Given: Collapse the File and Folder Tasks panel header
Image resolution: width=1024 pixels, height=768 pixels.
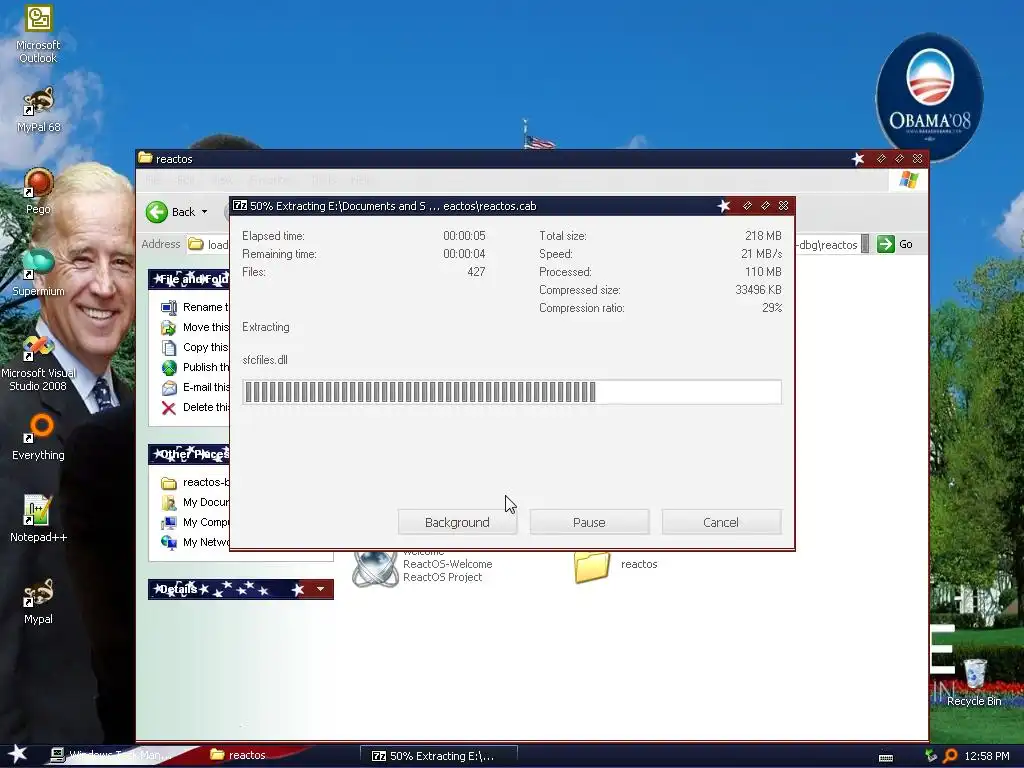Looking at the screenshot, I should [x=190, y=280].
